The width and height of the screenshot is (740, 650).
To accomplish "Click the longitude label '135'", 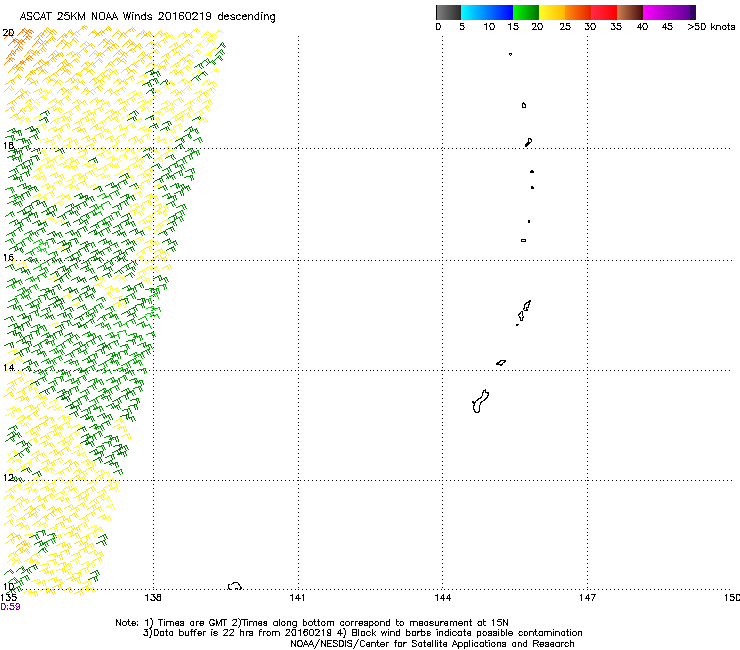I will point(8,598).
